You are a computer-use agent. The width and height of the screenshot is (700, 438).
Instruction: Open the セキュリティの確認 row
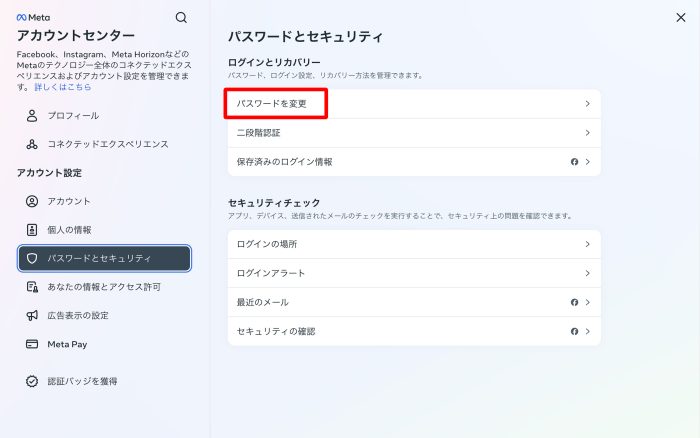click(414, 331)
